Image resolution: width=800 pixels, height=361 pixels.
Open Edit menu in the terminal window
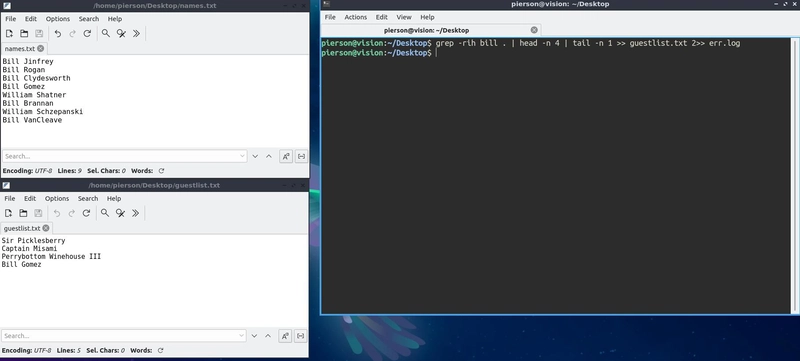[382, 17]
